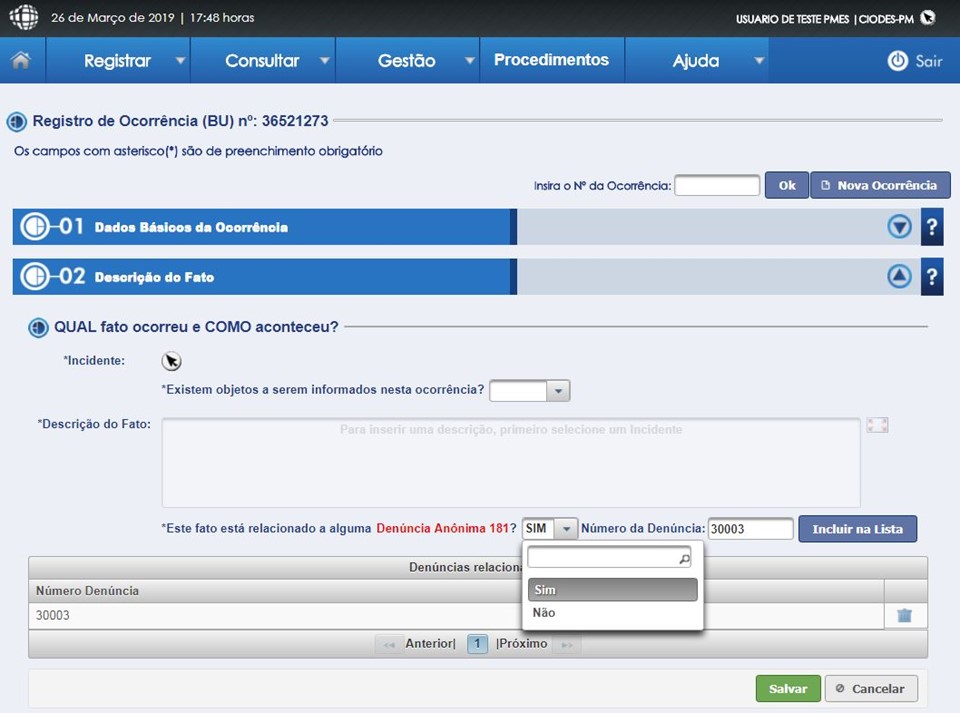Focus the Número da Denúncia field
960x713 pixels.
pyautogui.click(x=751, y=529)
